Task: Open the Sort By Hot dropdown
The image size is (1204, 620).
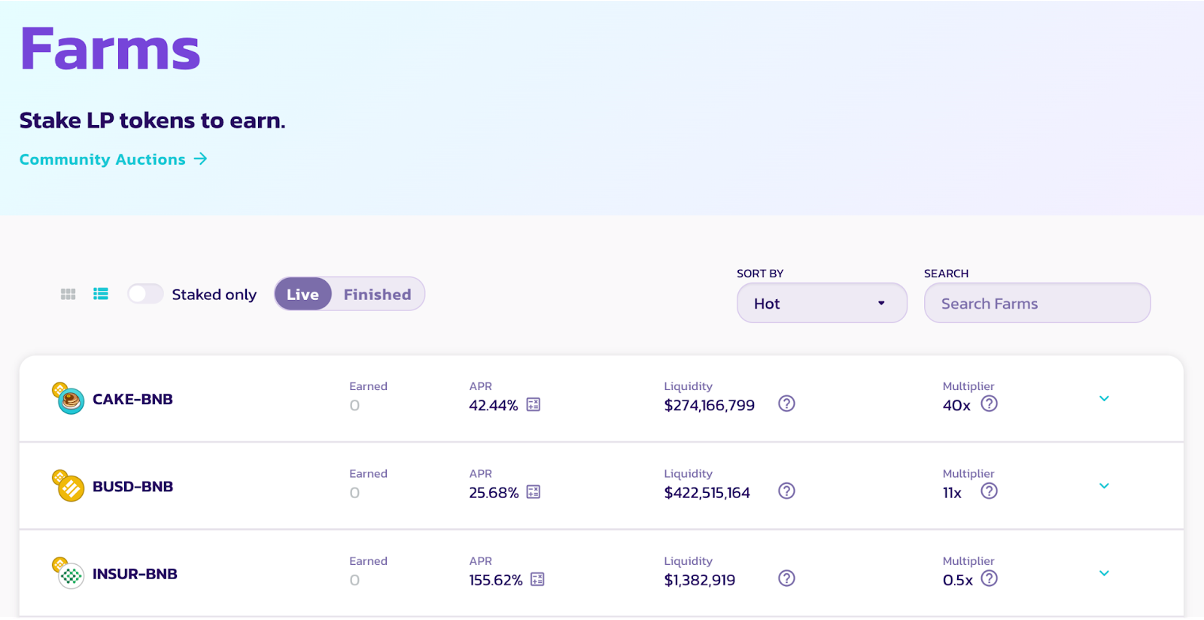Action: tap(821, 303)
